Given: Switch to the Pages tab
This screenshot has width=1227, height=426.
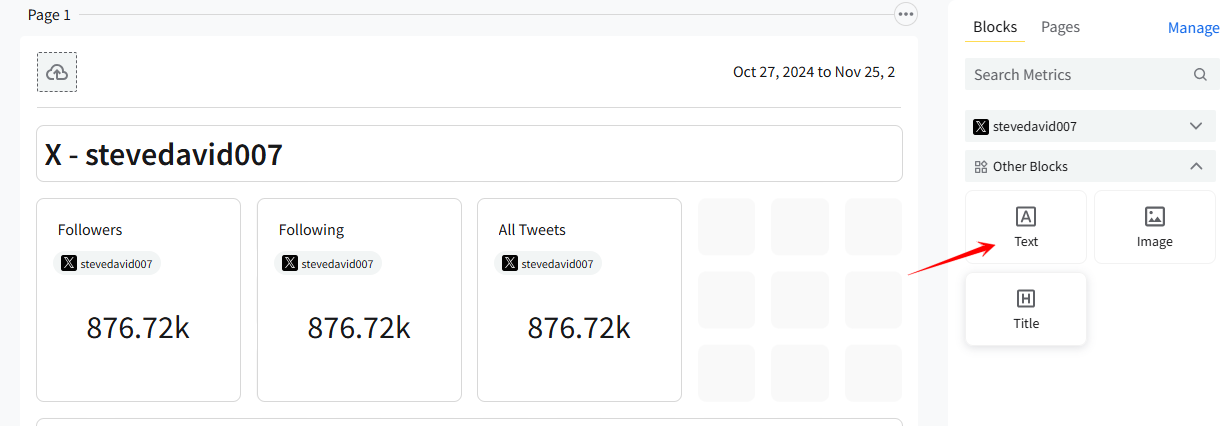Looking at the screenshot, I should (x=1060, y=27).
